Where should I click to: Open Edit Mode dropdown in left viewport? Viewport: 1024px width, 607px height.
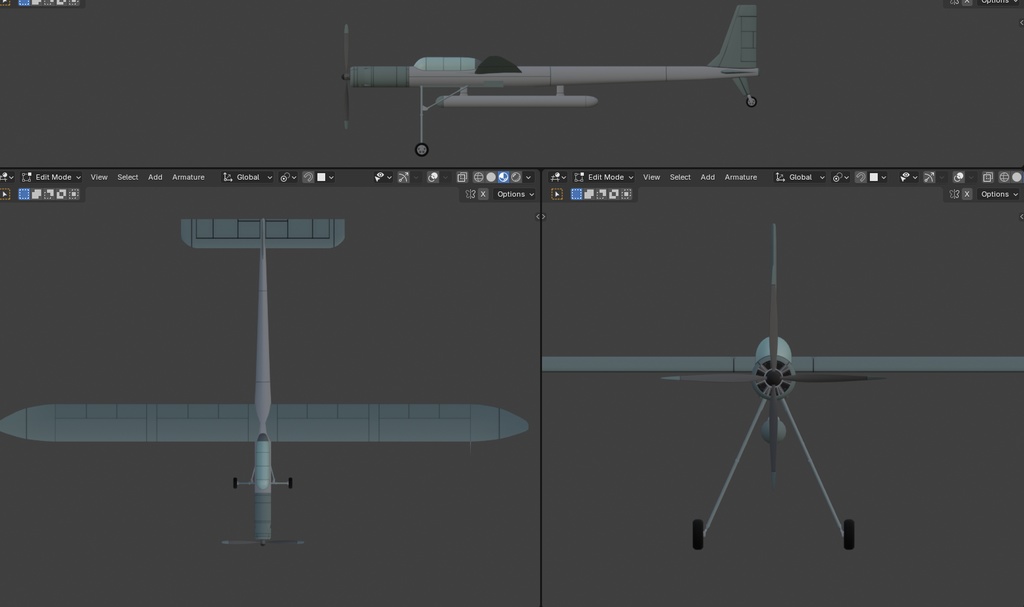pos(52,177)
